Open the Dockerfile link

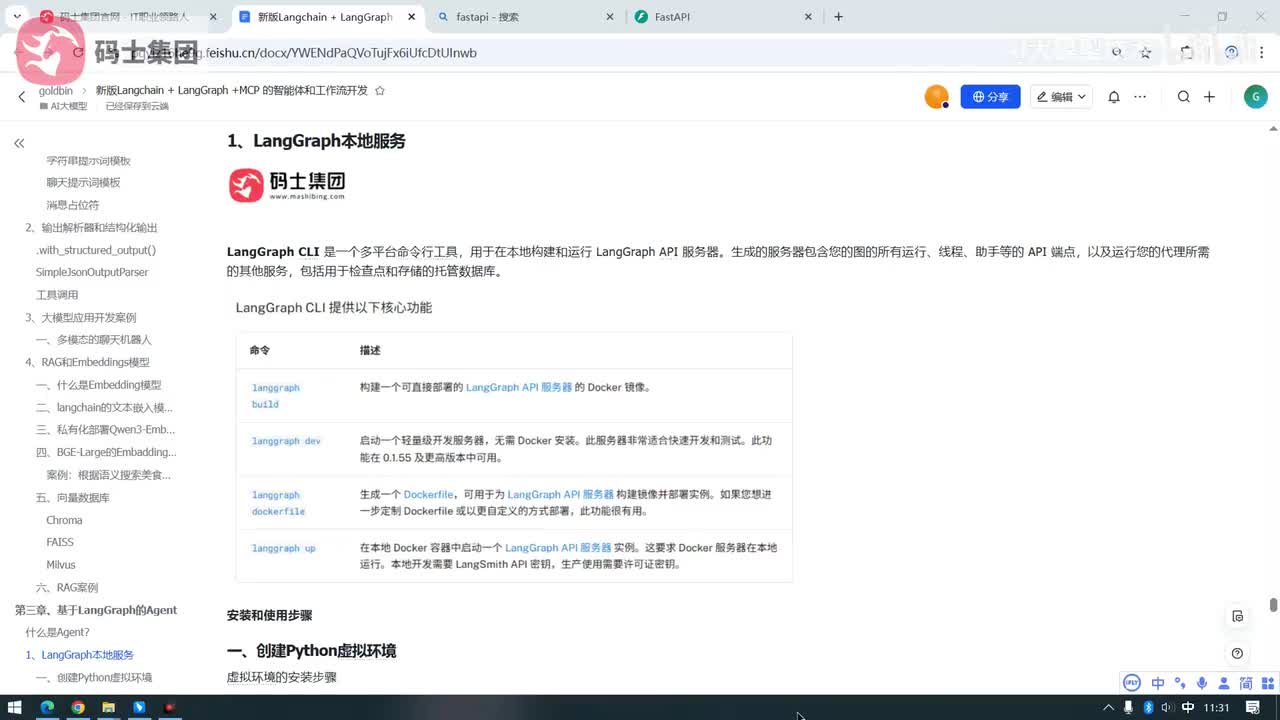point(428,494)
